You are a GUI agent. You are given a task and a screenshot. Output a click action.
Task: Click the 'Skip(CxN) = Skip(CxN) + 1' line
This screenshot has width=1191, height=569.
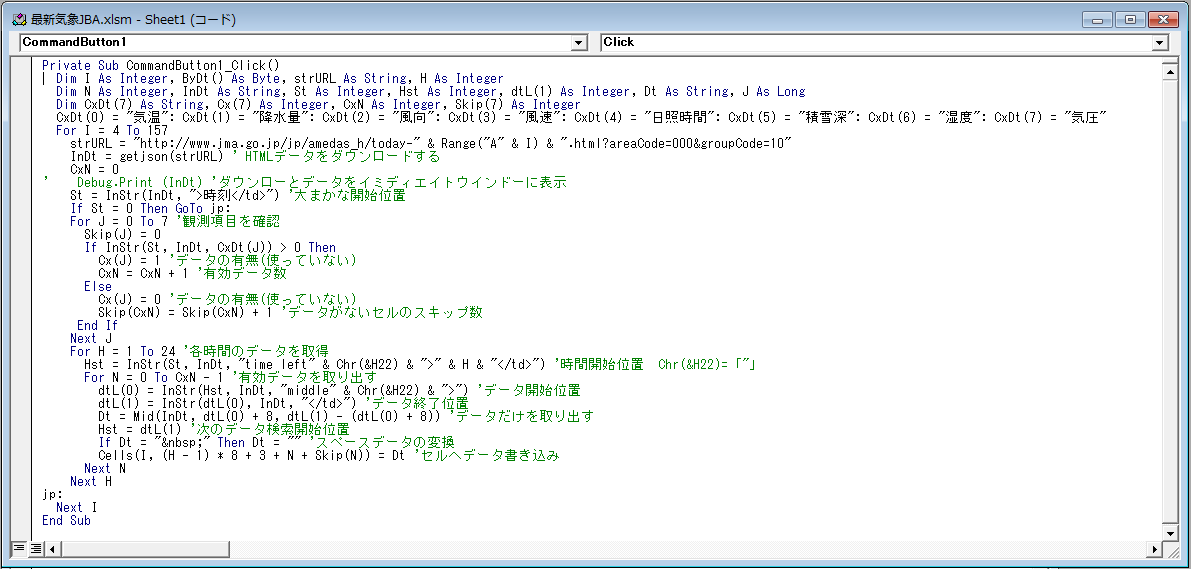tap(290, 311)
